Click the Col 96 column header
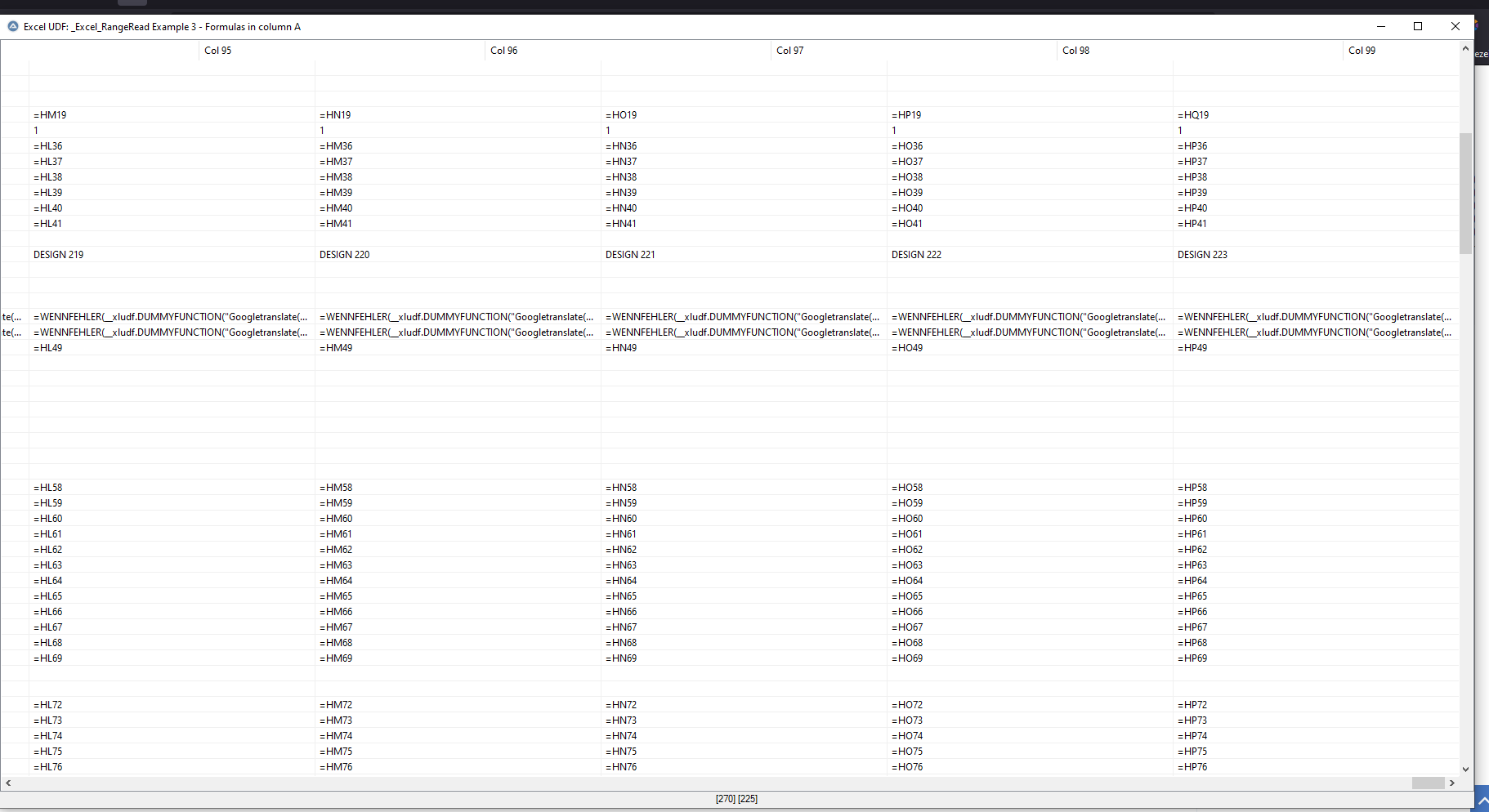Screen dimensions: 1489x812 coord(503,51)
